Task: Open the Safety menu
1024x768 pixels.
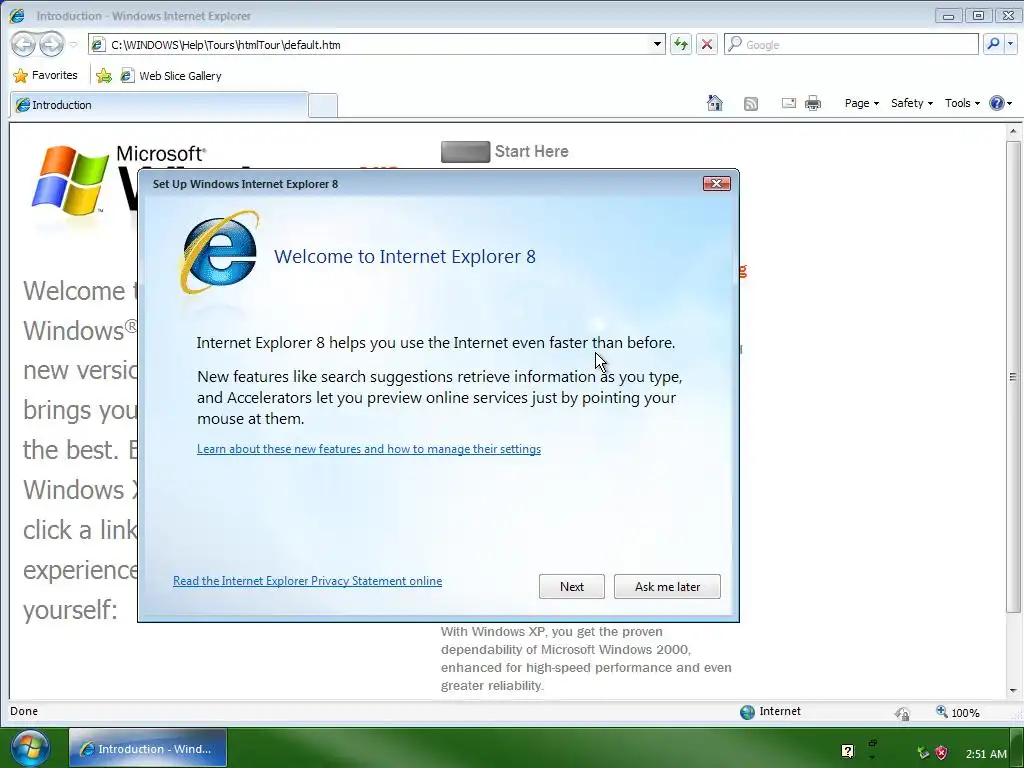Action: 912,103
